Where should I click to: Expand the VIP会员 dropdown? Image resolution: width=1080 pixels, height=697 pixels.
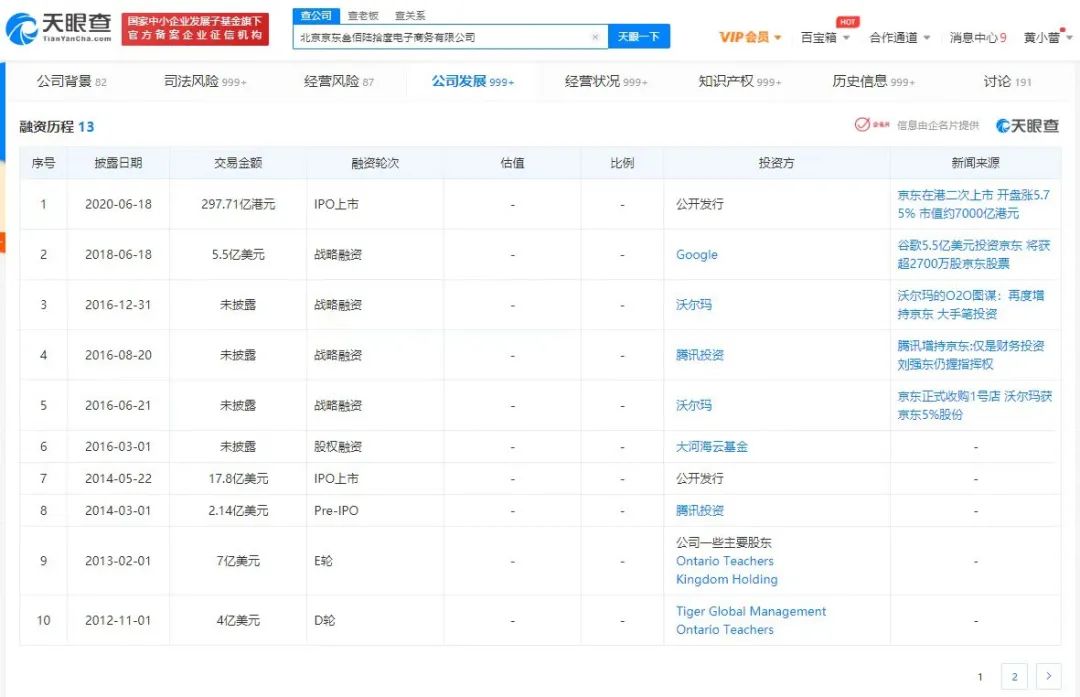click(x=750, y=37)
